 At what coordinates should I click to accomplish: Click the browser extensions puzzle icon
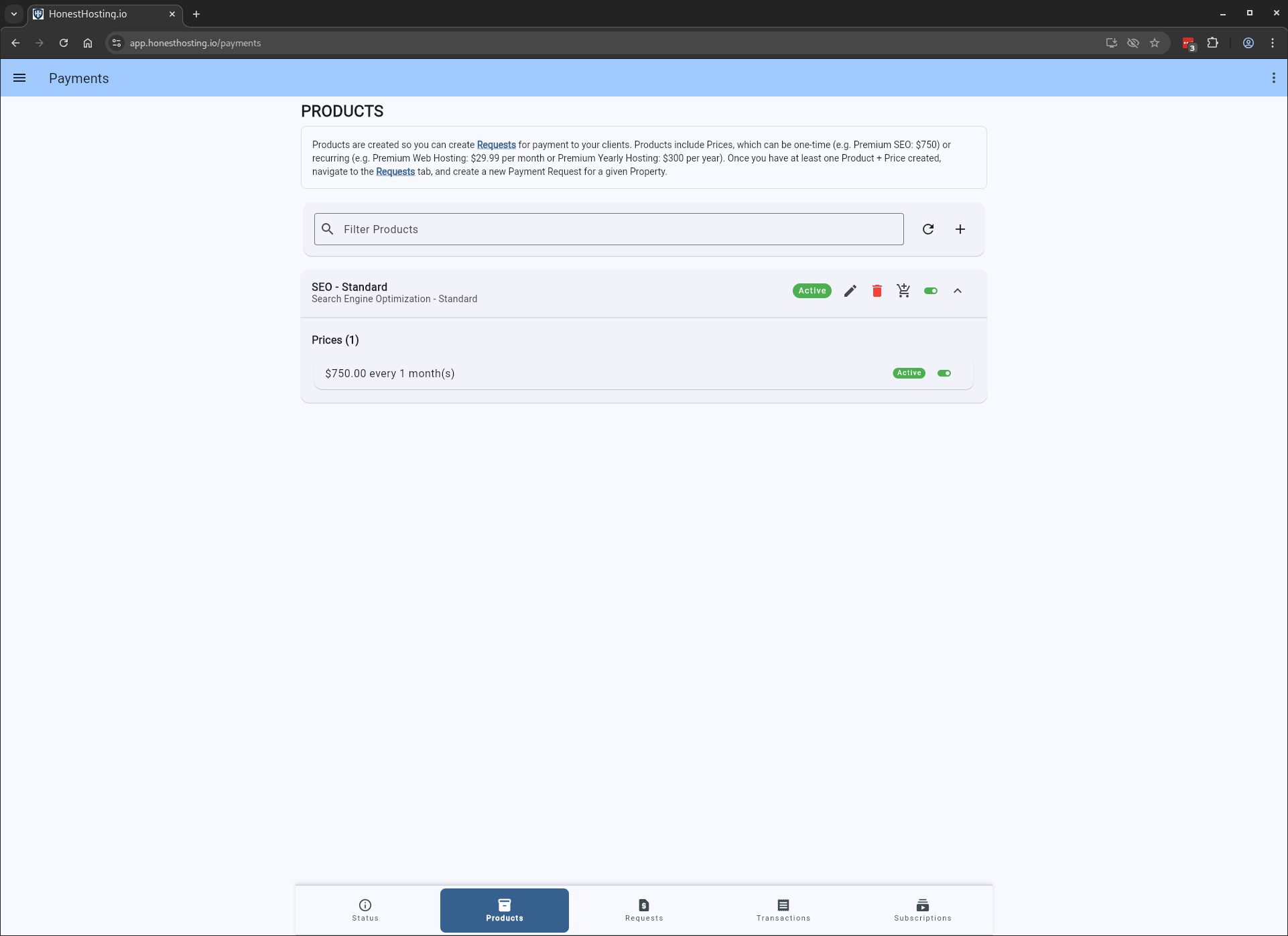point(1212,43)
